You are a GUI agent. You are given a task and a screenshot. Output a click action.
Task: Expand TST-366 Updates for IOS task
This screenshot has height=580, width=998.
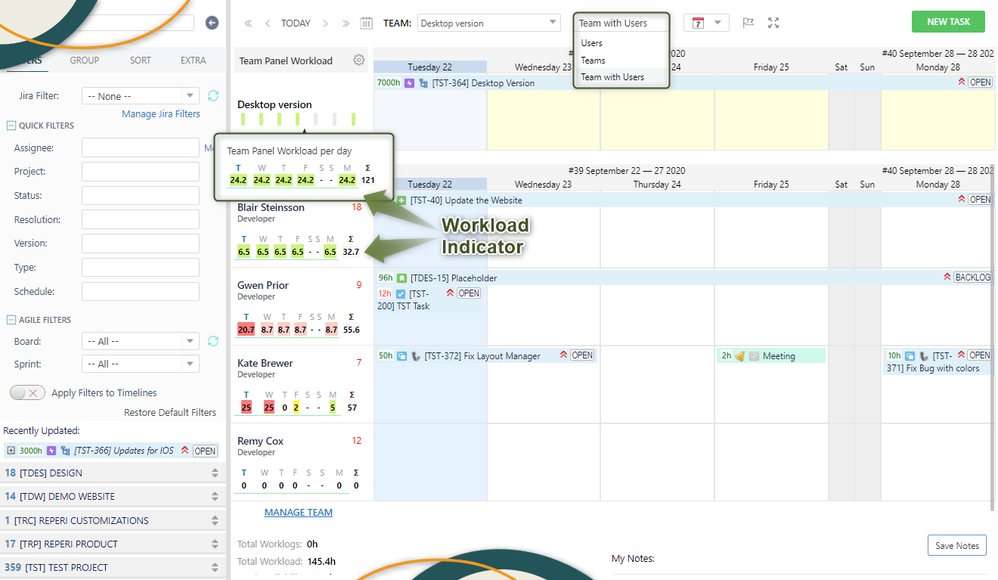click(x=11, y=451)
